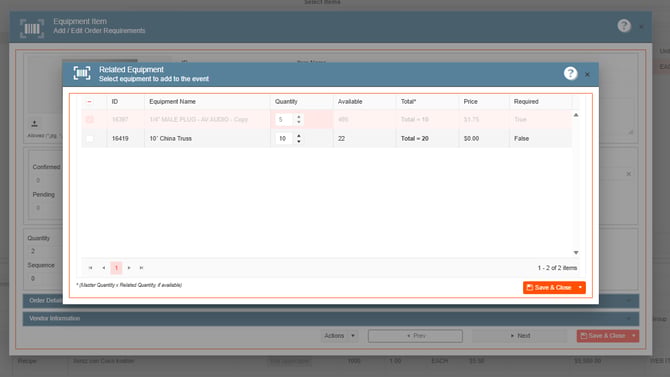Go to the previous page of results
The width and height of the screenshot is (670, 377).
tap(103, 268)
